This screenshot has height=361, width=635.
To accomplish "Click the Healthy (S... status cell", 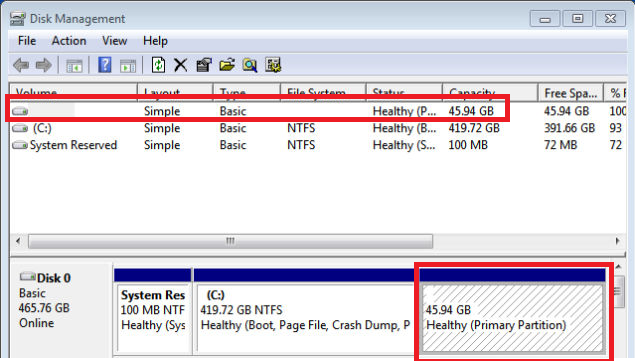I will [x=404, y=145].
